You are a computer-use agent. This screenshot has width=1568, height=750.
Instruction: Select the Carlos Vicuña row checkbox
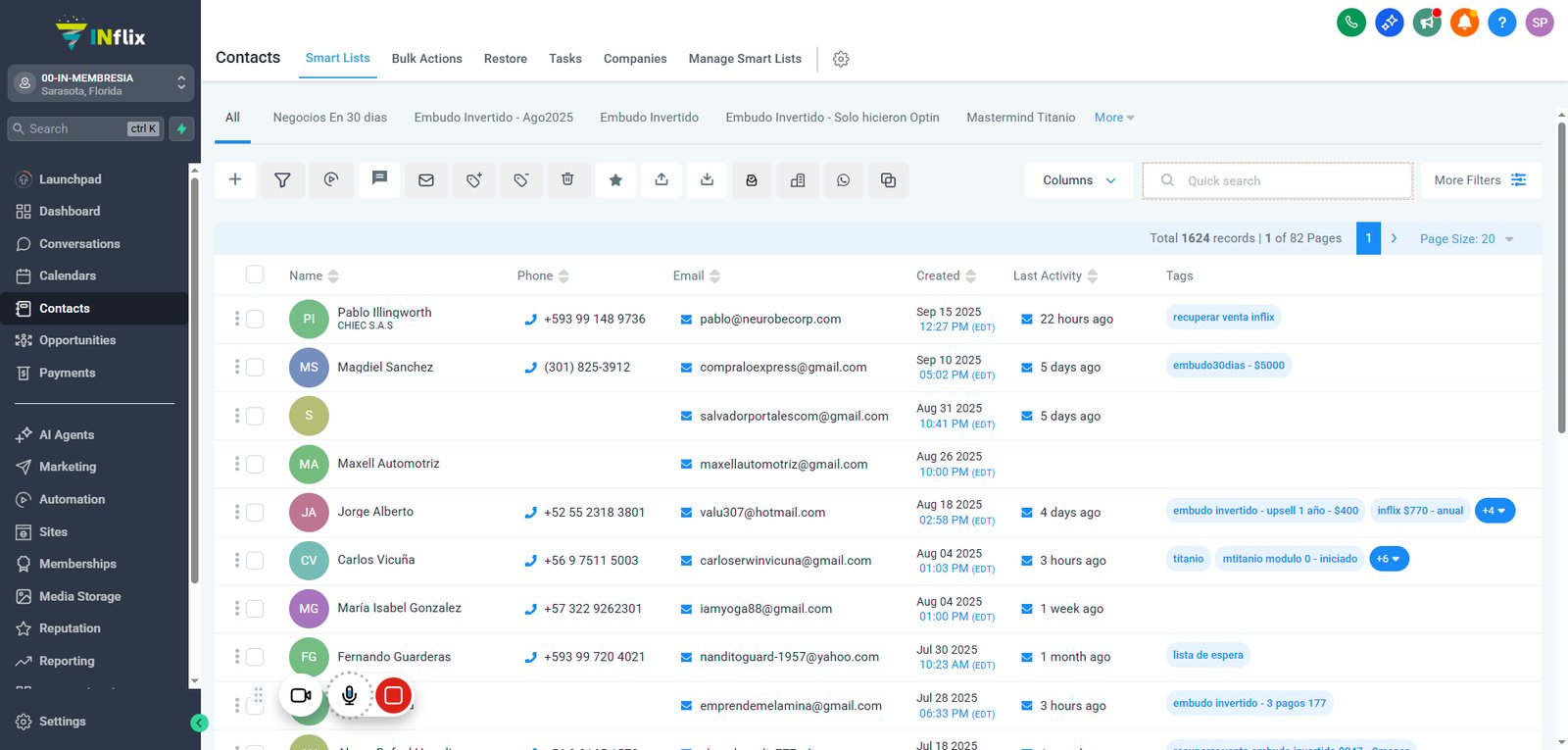point(255,560)
